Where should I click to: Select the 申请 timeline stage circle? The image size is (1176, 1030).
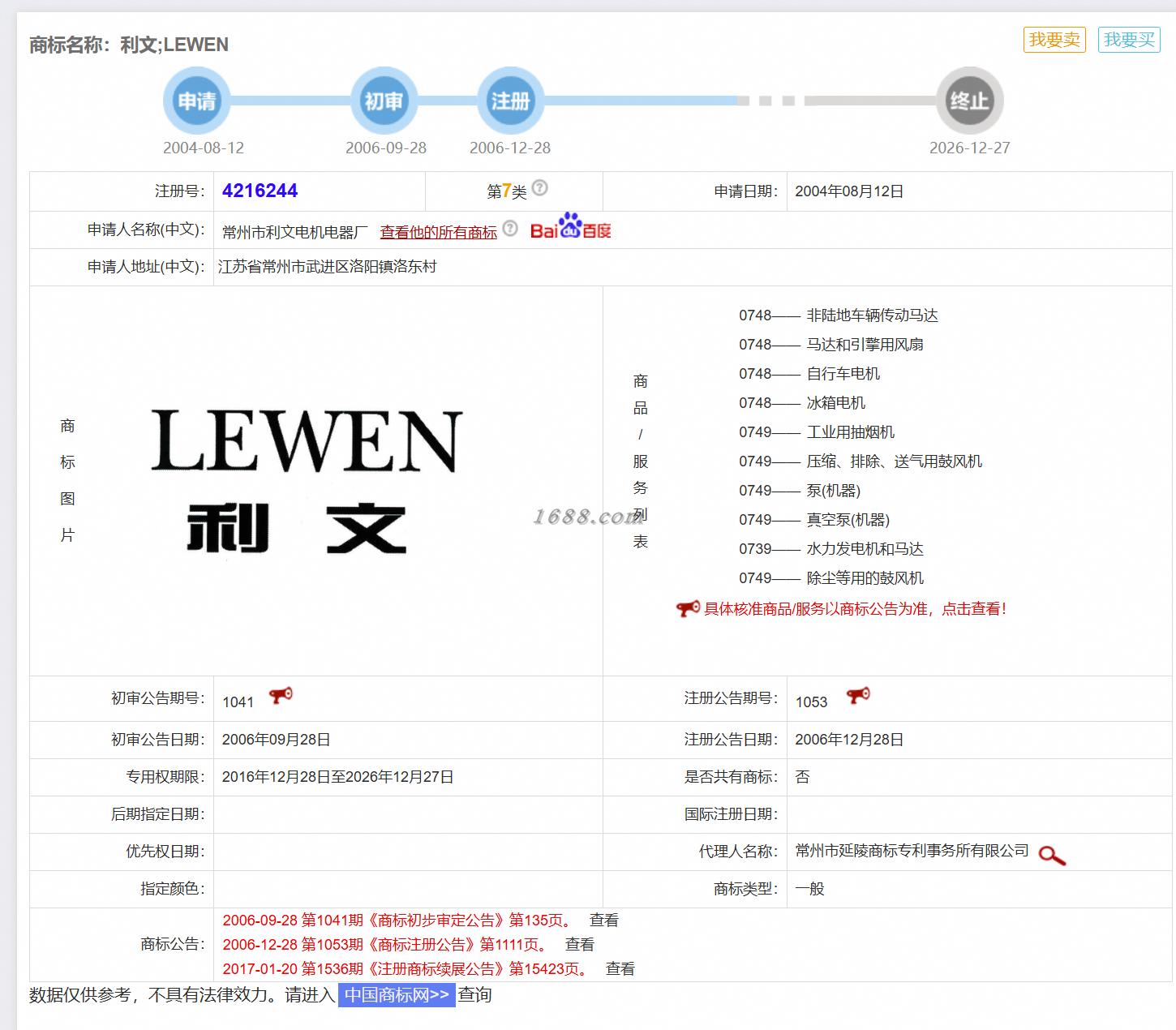(197, 101)
